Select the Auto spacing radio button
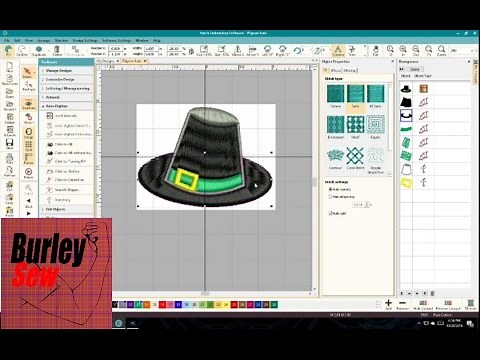The image size is (480, 360). coord(330,189)
